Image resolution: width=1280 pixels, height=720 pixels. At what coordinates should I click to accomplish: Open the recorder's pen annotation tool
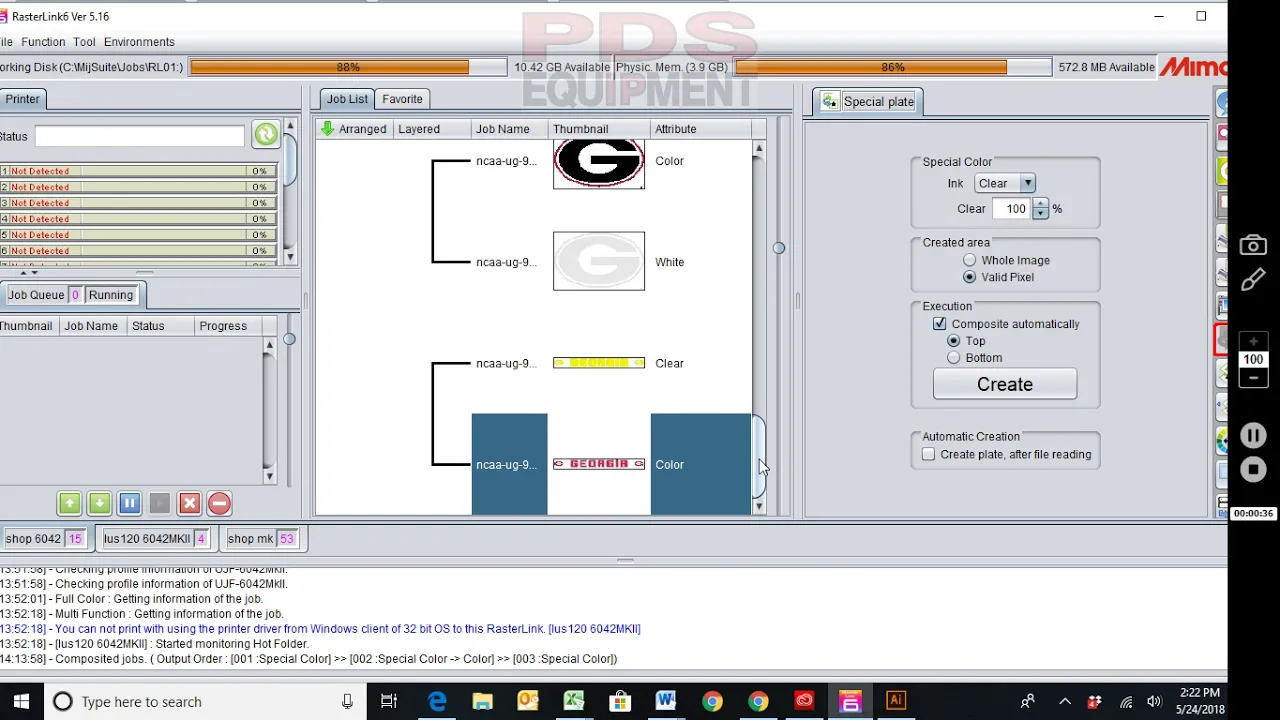point(1253,281)
